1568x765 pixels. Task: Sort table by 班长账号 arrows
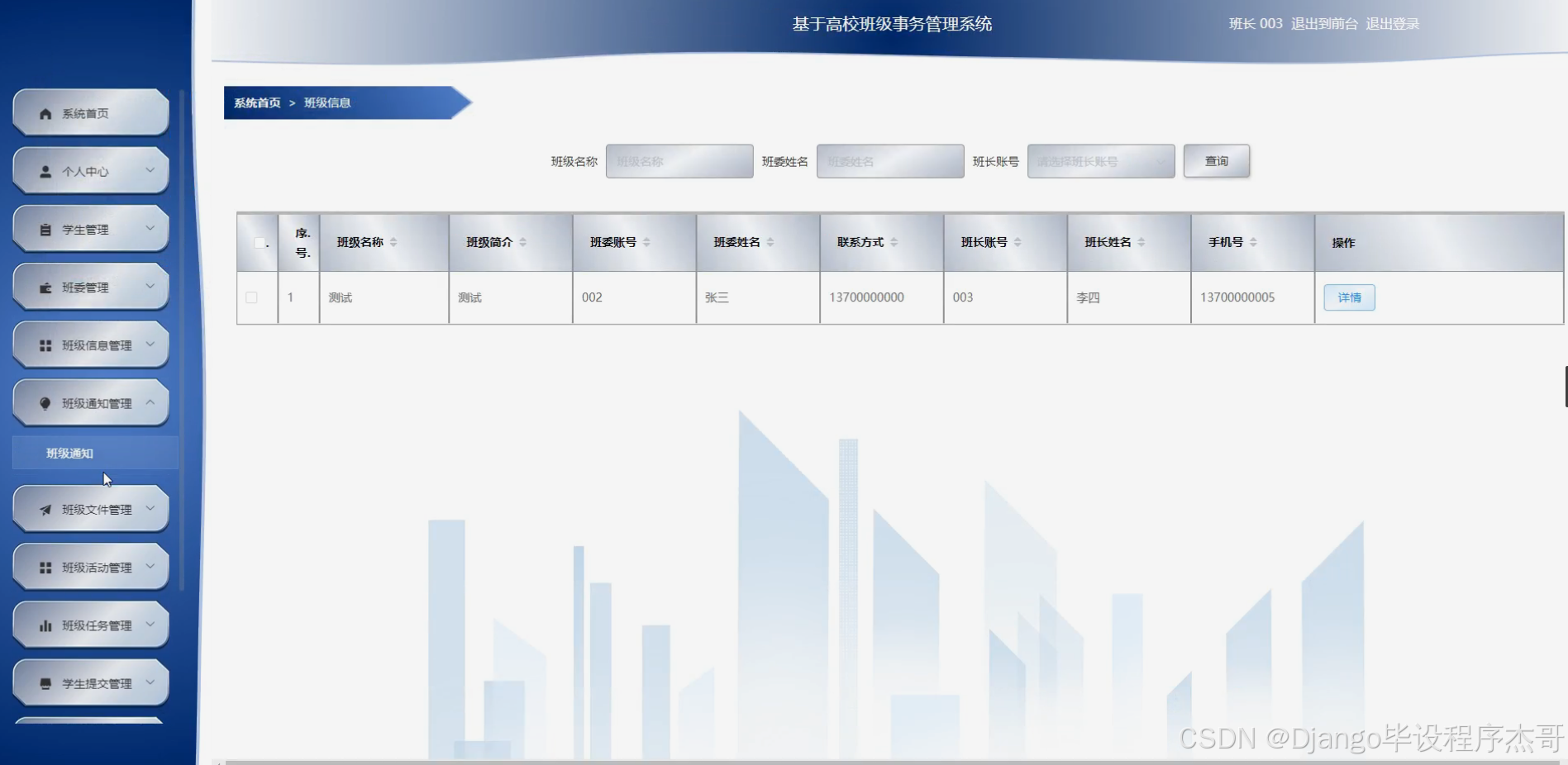pyautogui.click(x=1018, y=242)
